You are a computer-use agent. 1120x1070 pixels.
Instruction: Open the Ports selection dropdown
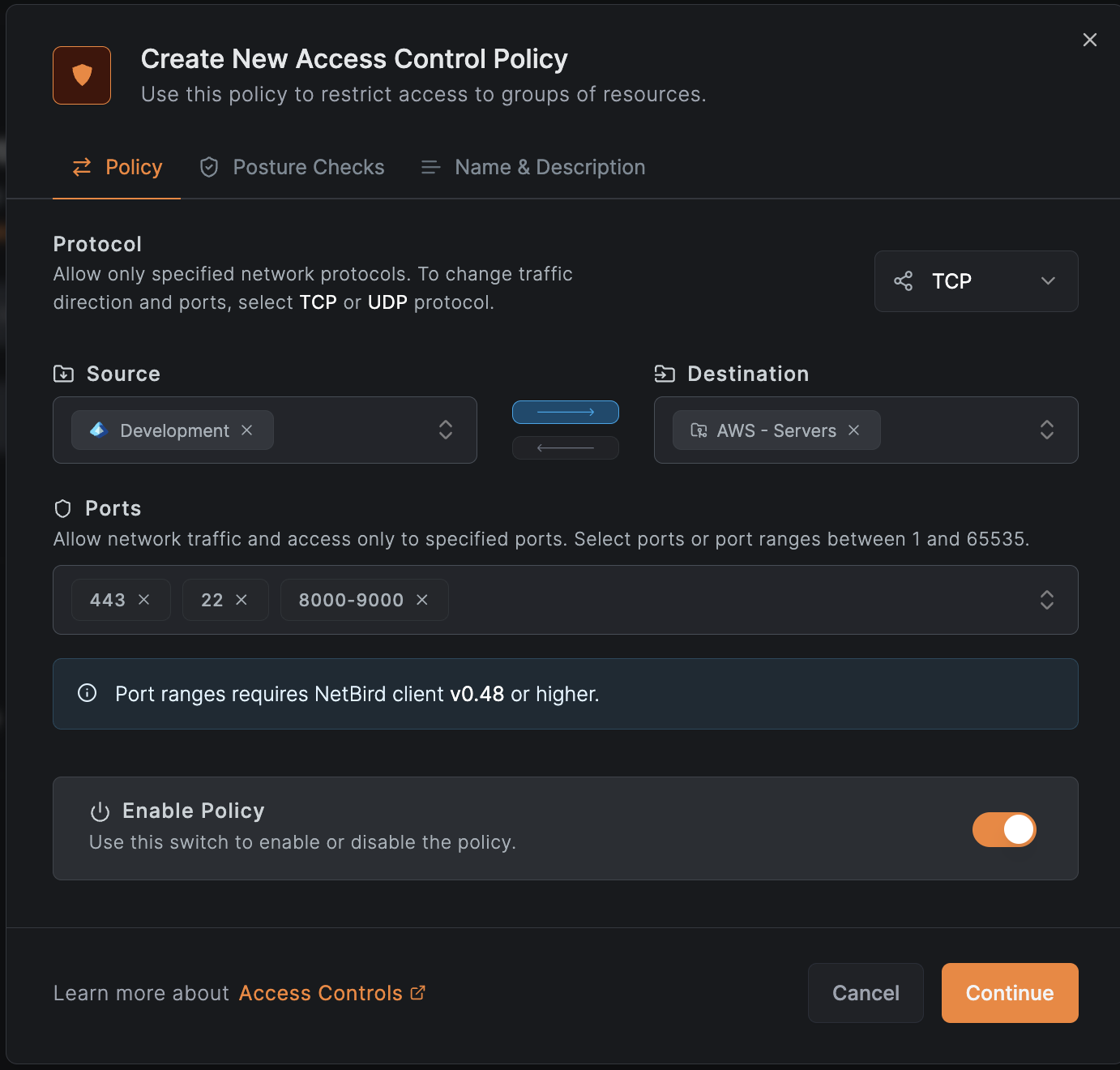[1046, 600]
